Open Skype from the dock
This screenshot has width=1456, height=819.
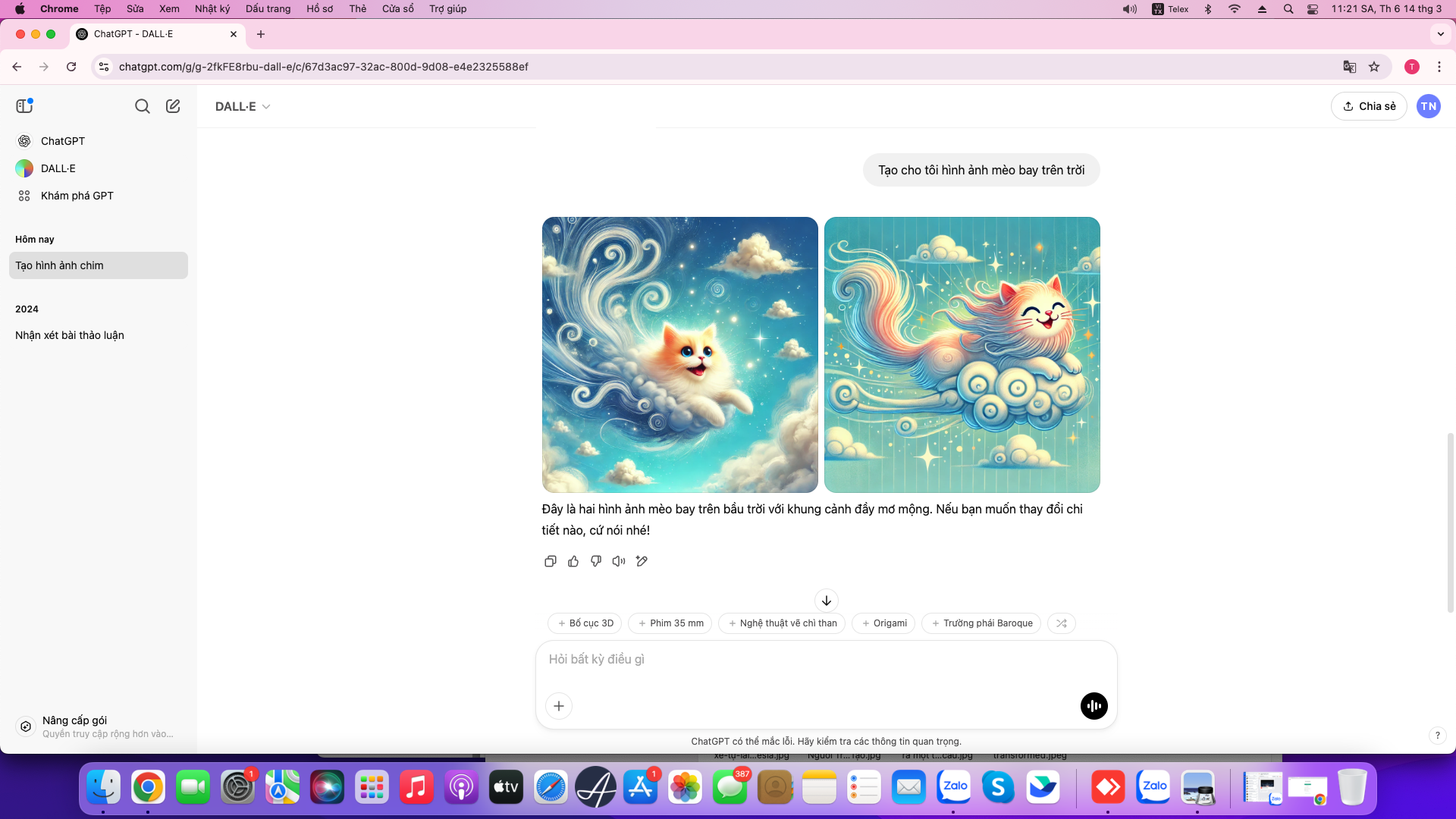pyautogui.click(x=998, y=787)
